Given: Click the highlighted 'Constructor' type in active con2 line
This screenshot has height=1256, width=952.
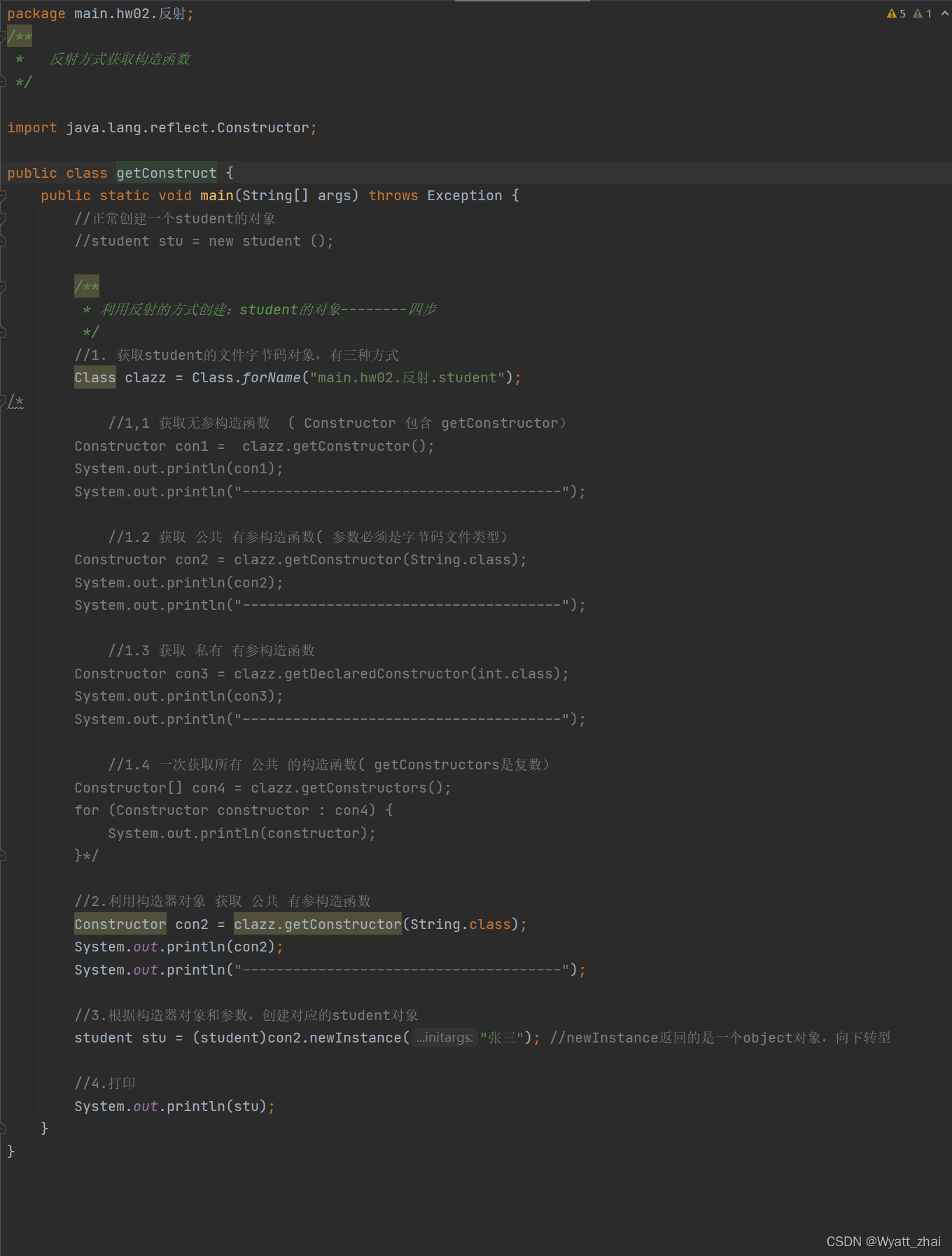Looking at the screenshot, I should pyautogui.click(x=120, y=924).
